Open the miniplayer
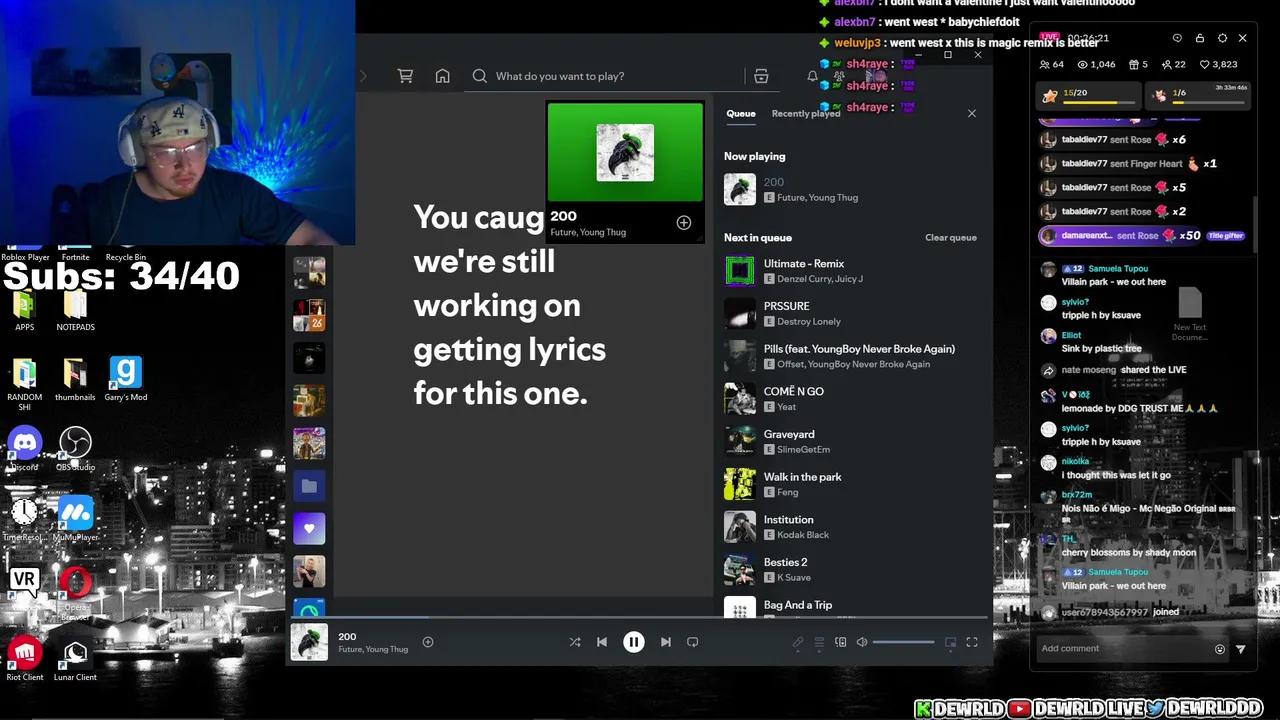 [950, 642]
